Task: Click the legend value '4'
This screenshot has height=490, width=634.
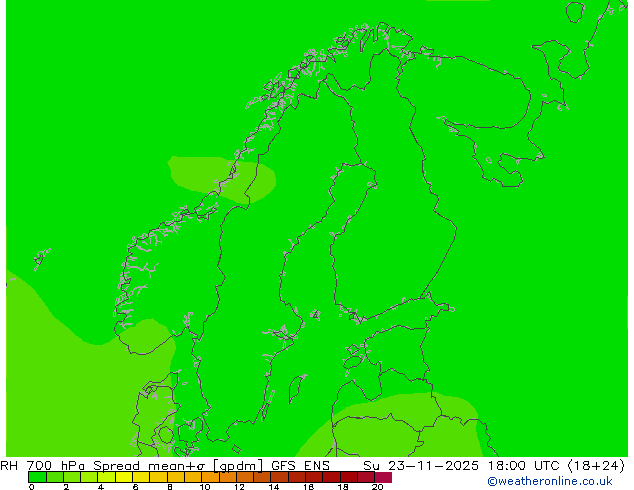Action: click(x=101, y=487)
